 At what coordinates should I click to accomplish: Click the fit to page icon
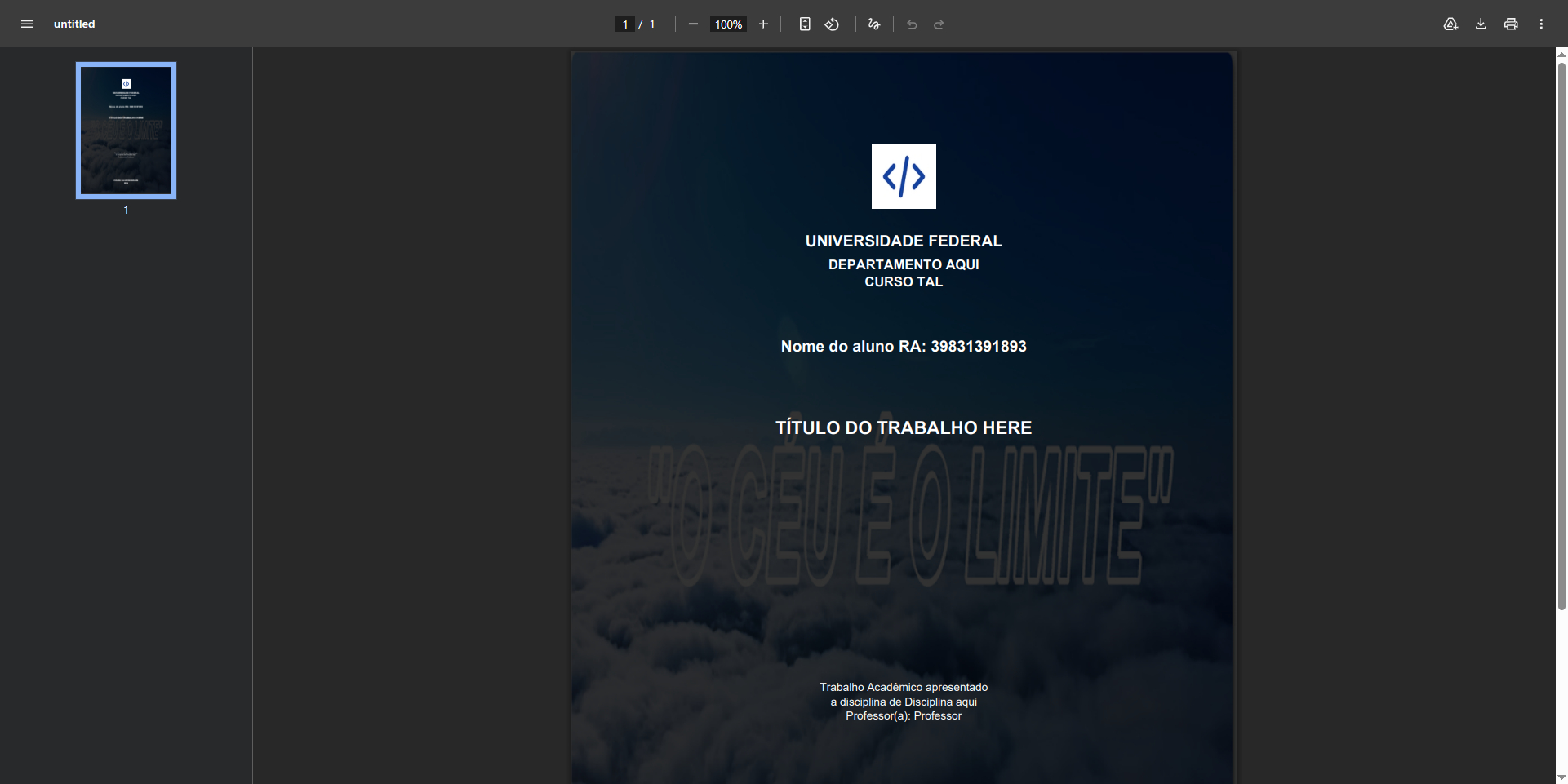point(805,24)
